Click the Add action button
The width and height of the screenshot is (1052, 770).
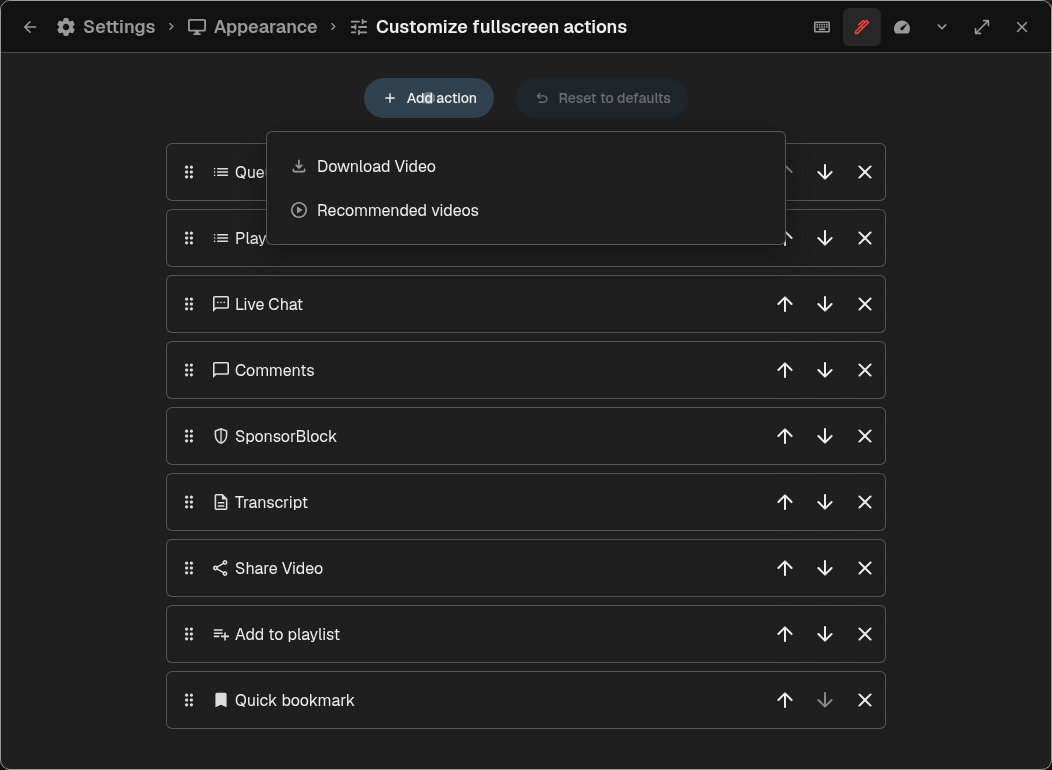pyautogui.click(x=429, y=98)
